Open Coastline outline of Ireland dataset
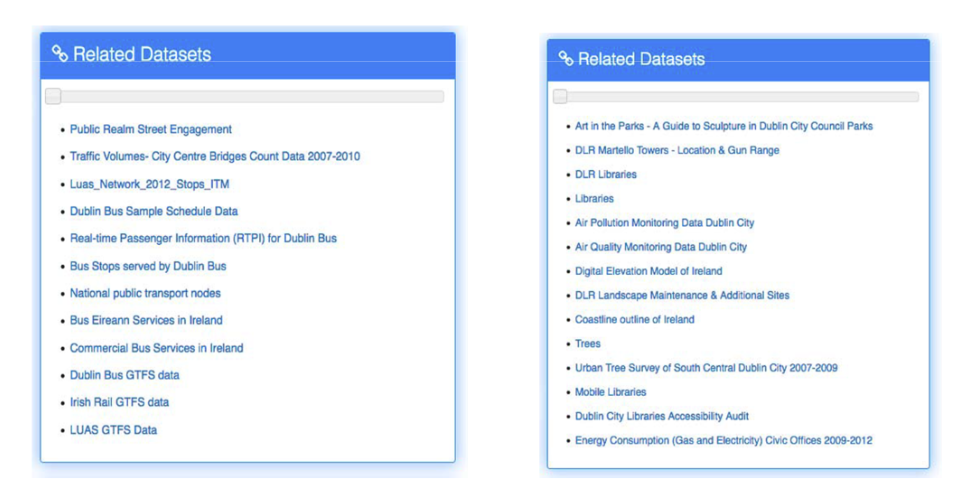 pyautogui.click(x=634, y=320)
